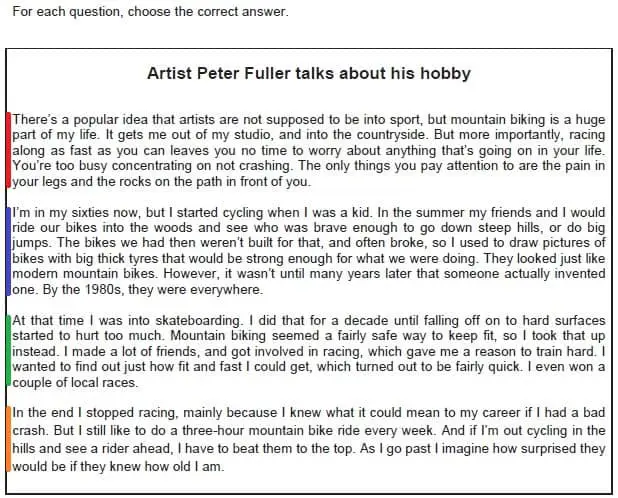Click the paragraph starting 'I'm in my sixties now'
The image size is (618, 498).
click(x=309, y=251)
